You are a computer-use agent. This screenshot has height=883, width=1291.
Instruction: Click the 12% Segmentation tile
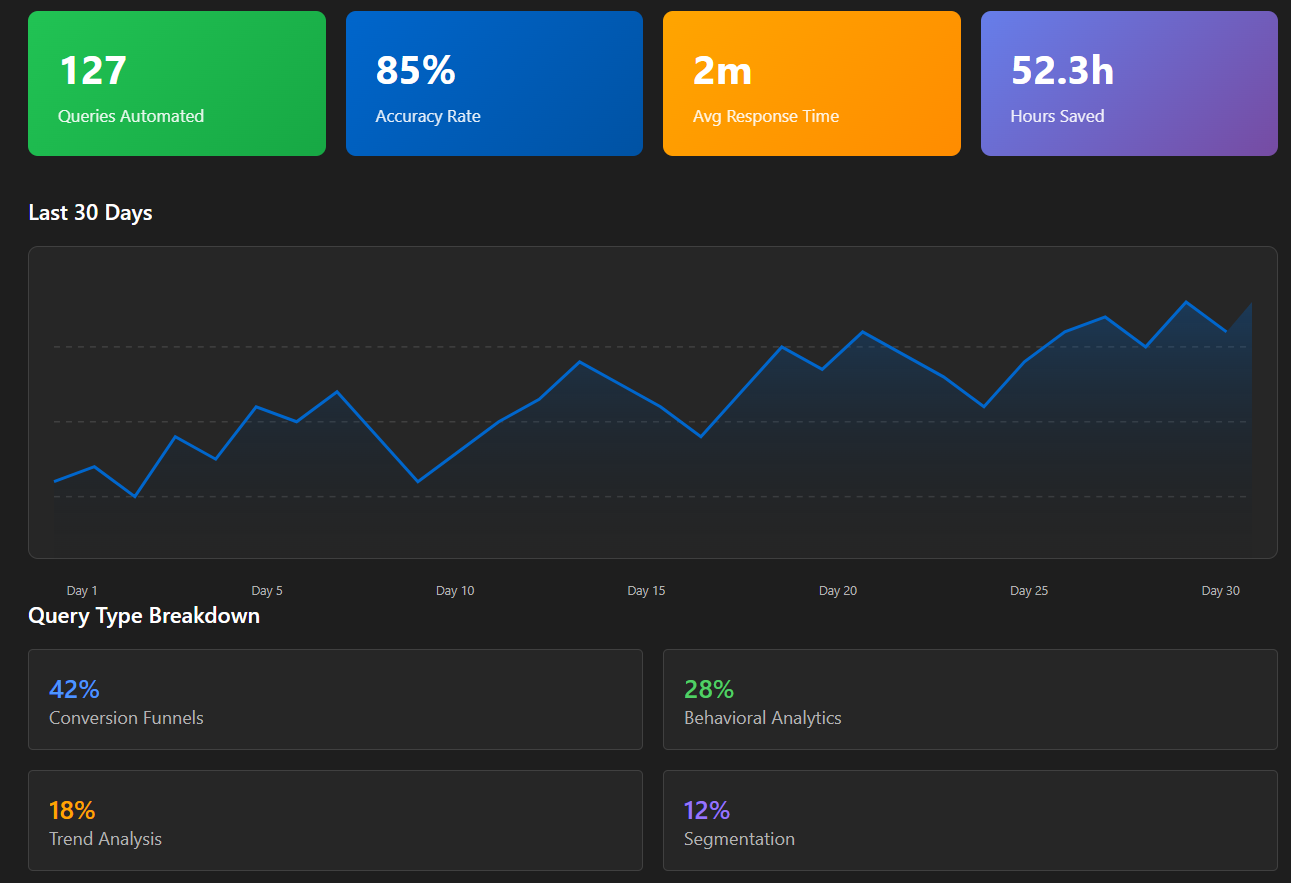[x=970, y=820]
